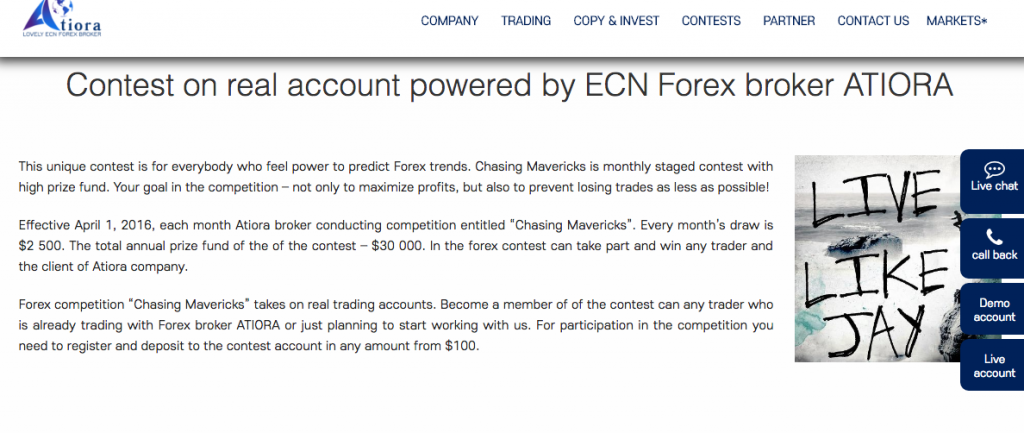Click the Live Like Jay image
This screenshot has height=433, width=1024.
point(876,259)
